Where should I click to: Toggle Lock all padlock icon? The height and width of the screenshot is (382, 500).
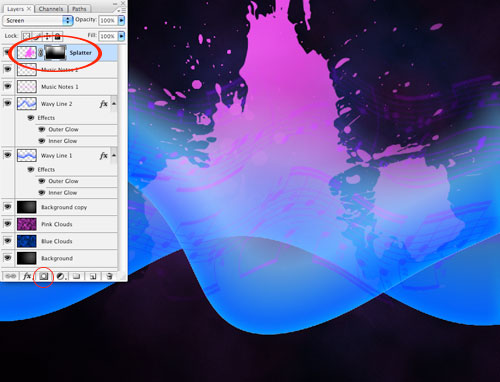click(x=57, y=36)
